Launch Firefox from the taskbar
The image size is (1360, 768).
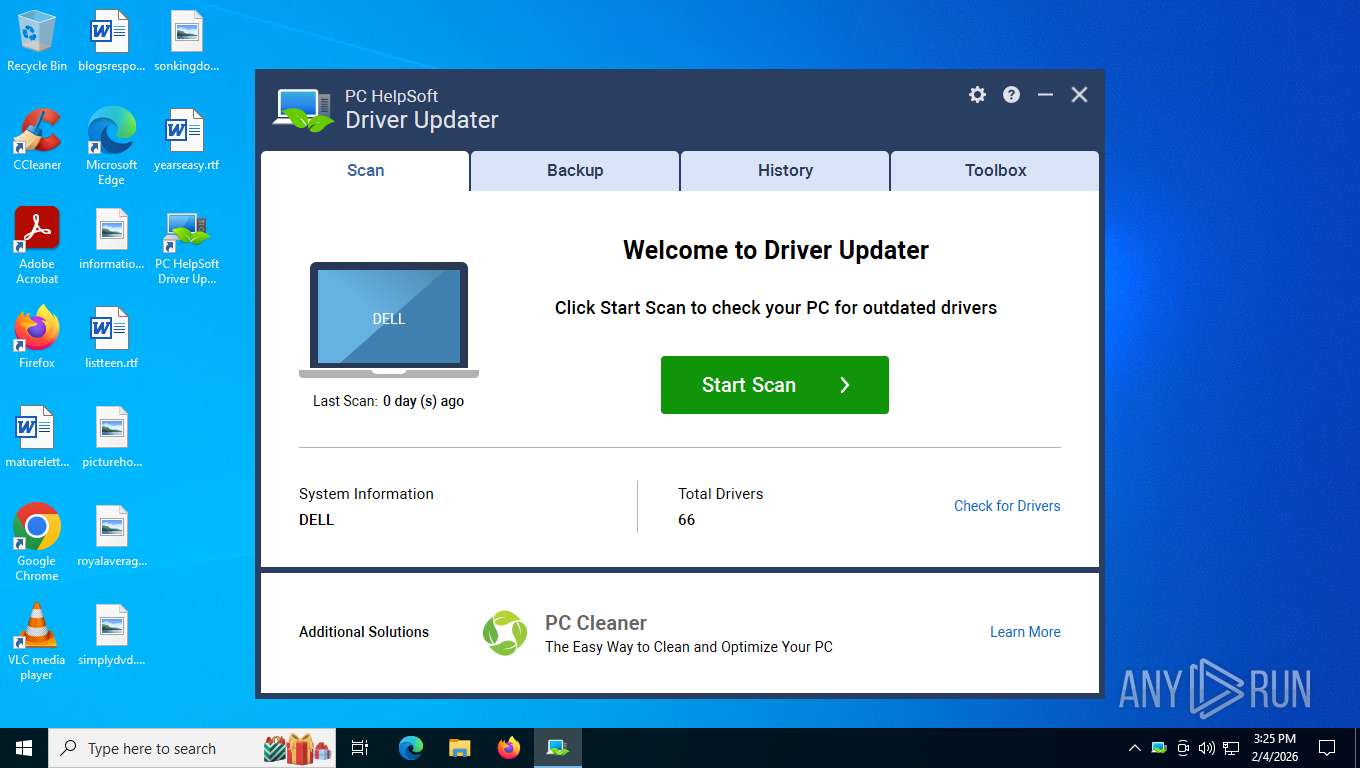509,748
